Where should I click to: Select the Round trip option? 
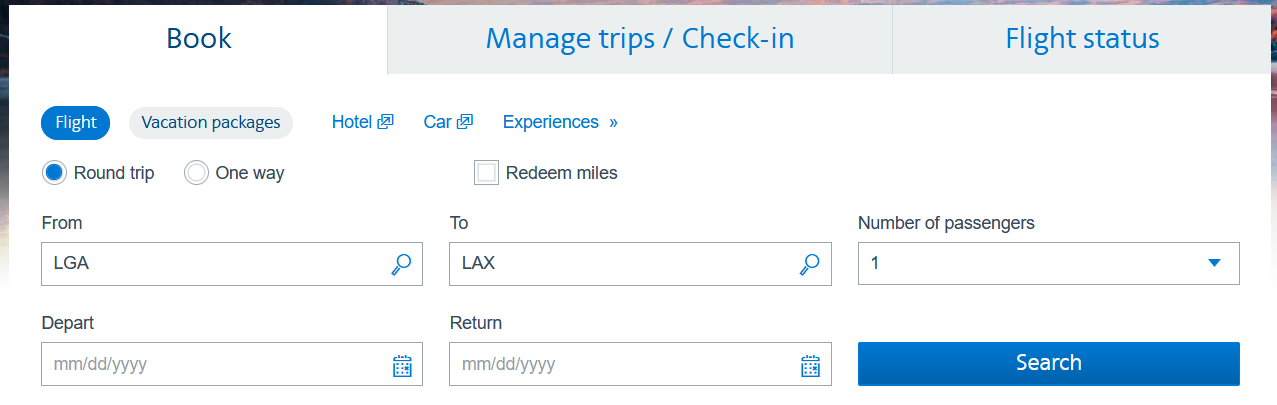[55, 173]
